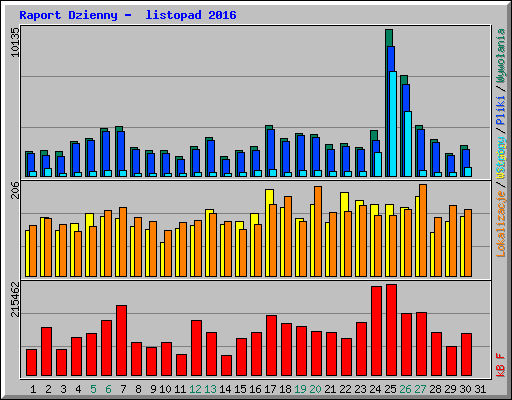Click day label 25 on the x-axis

390,389
